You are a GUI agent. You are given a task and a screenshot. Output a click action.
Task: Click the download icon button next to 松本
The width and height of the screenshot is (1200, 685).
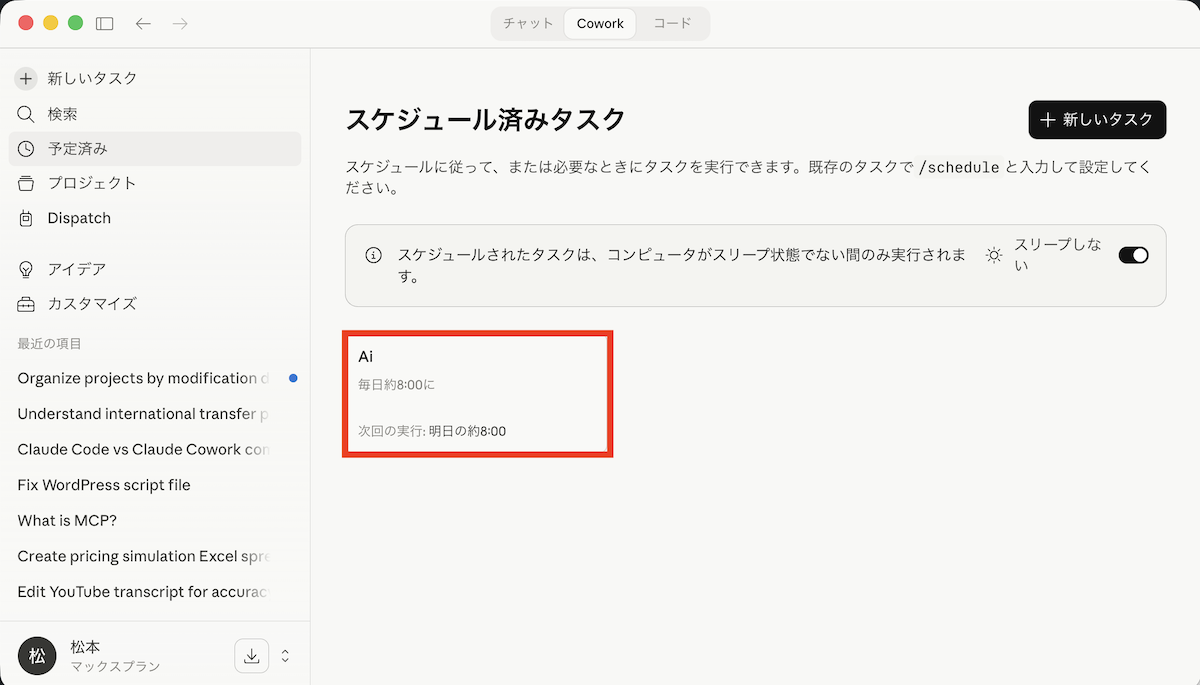click(252, 656)
